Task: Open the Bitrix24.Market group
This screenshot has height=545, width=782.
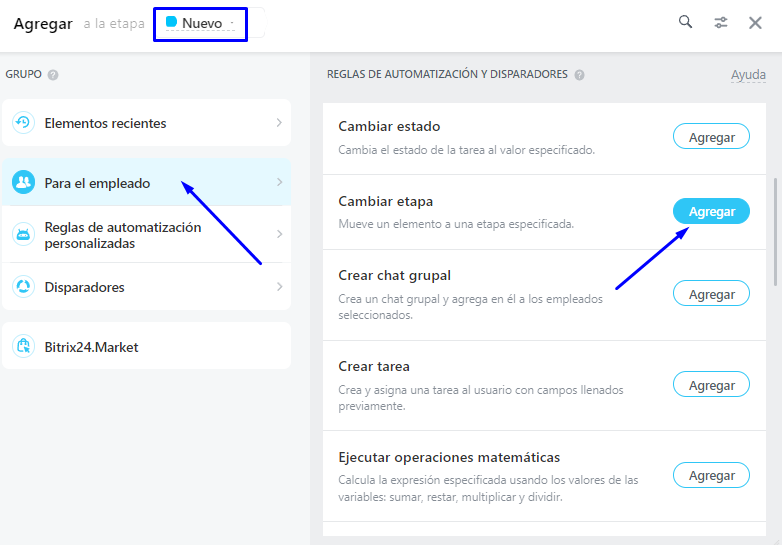Action: coord(91,347)
